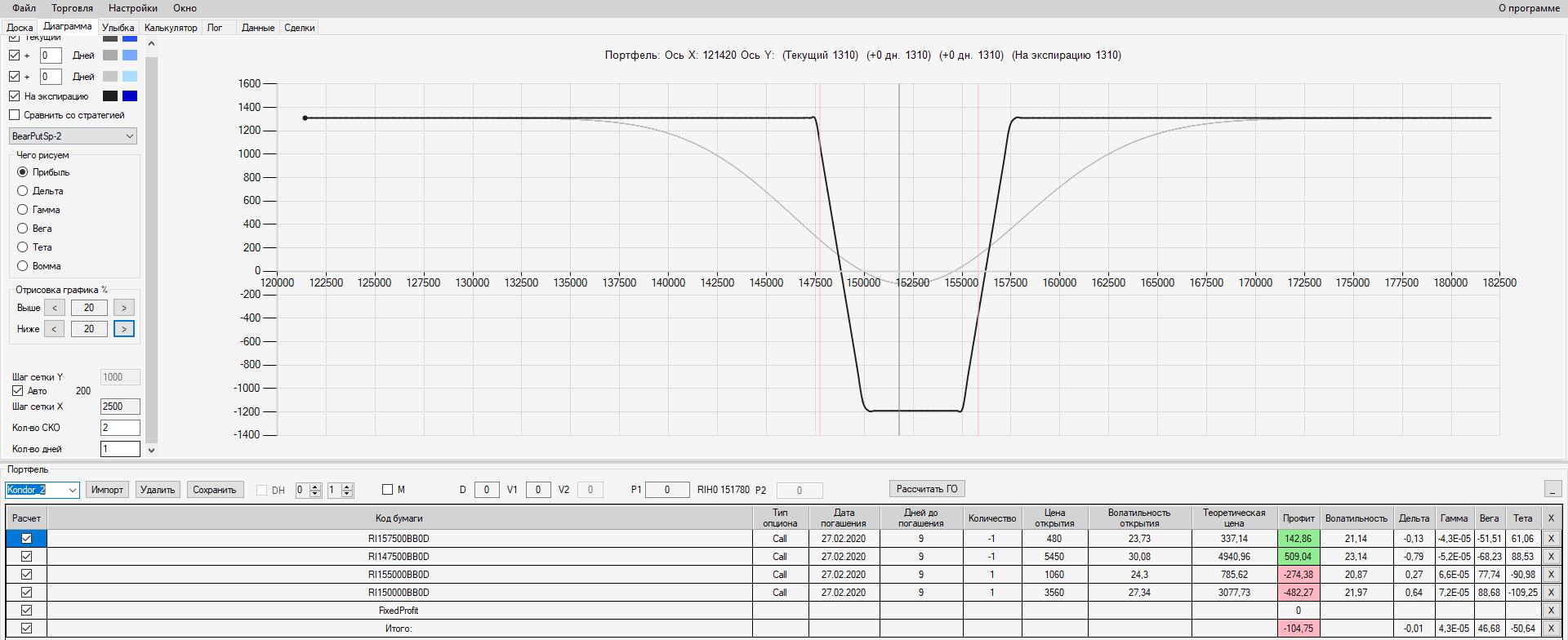Click the pale sky-blue color swatch
Viewport: 1568px width, 640px height.
tap(130, 77)
